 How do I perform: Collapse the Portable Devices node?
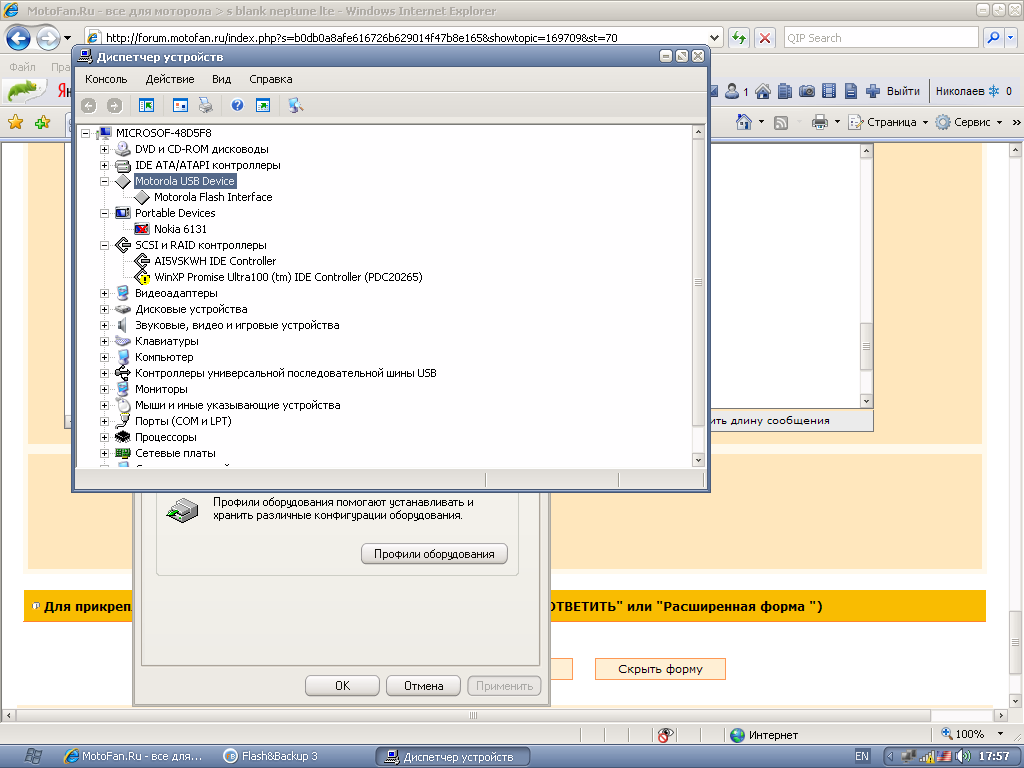point(104,214)
